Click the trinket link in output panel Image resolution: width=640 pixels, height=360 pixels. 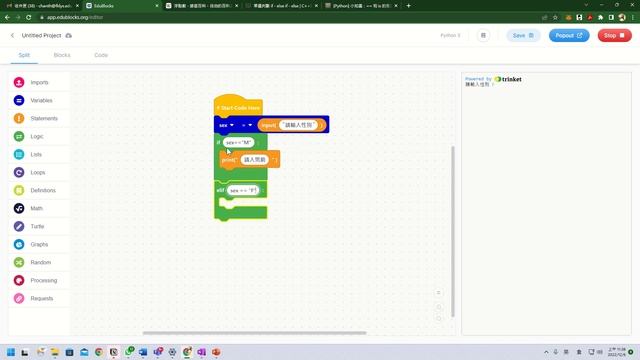coord(508,79)
